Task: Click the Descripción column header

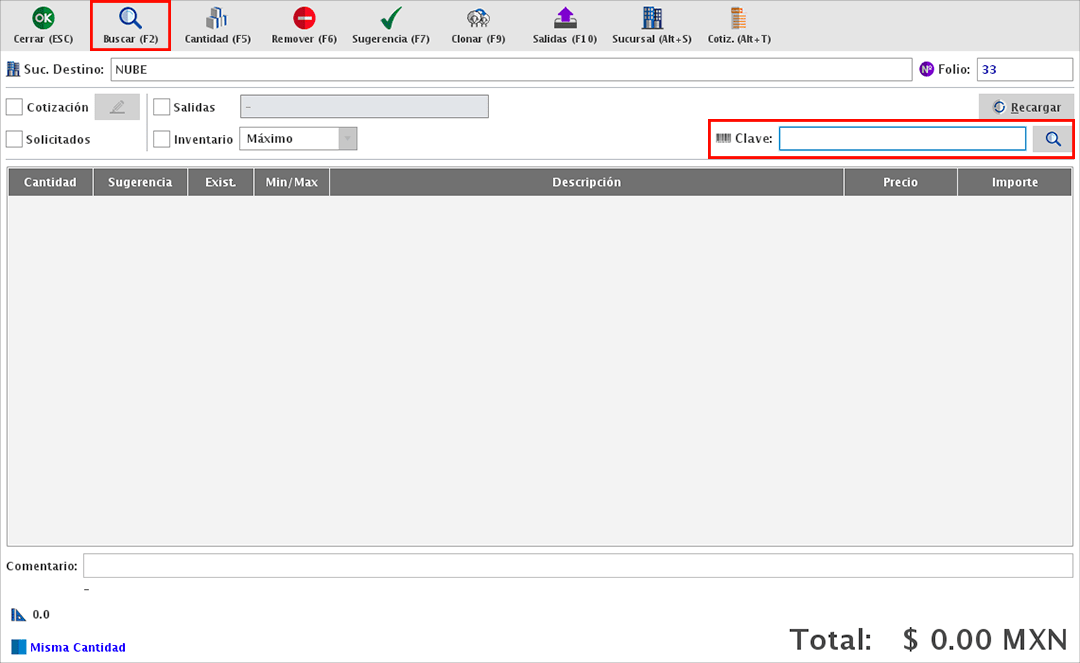Action: pyautogui.click(x=586, y=182)
